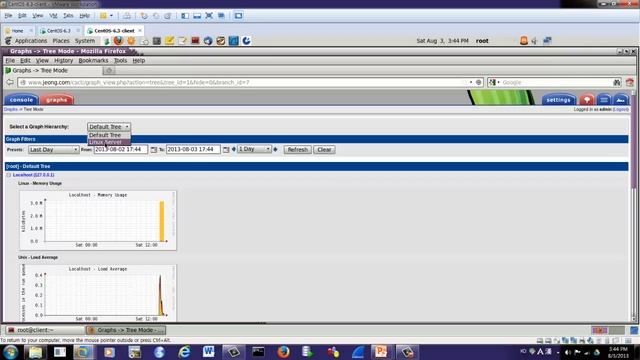Click the GNOME network connection icon
Image resolution: width=640 pixels, height=360 pixels.
click(547, 40)
